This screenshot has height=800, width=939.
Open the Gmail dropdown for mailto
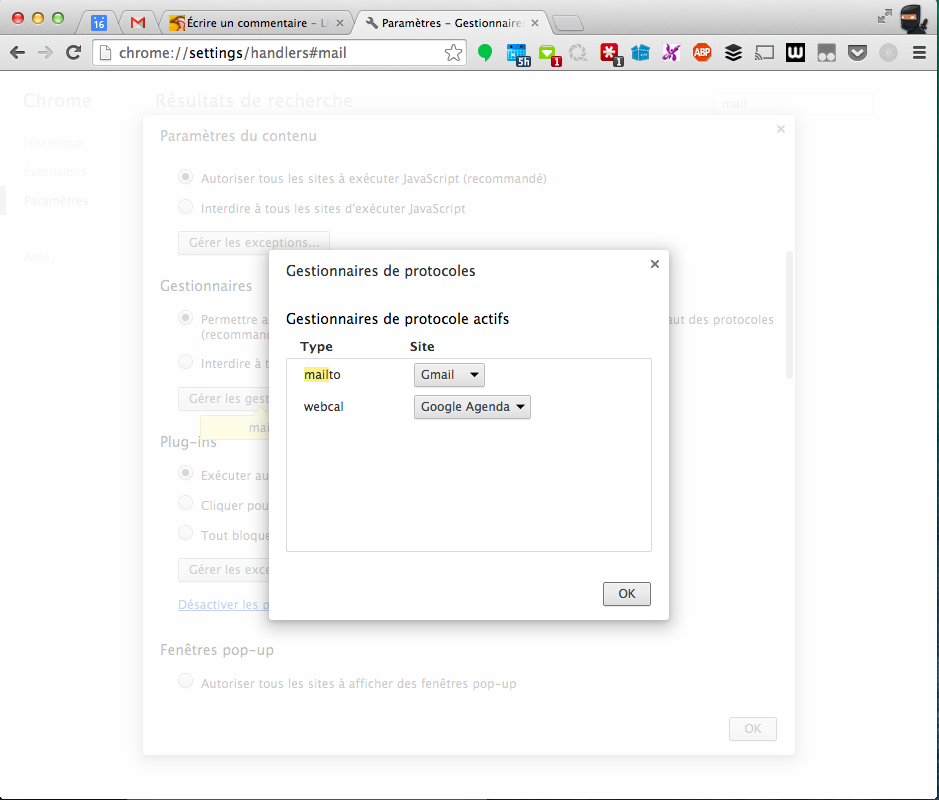point(449,375)
